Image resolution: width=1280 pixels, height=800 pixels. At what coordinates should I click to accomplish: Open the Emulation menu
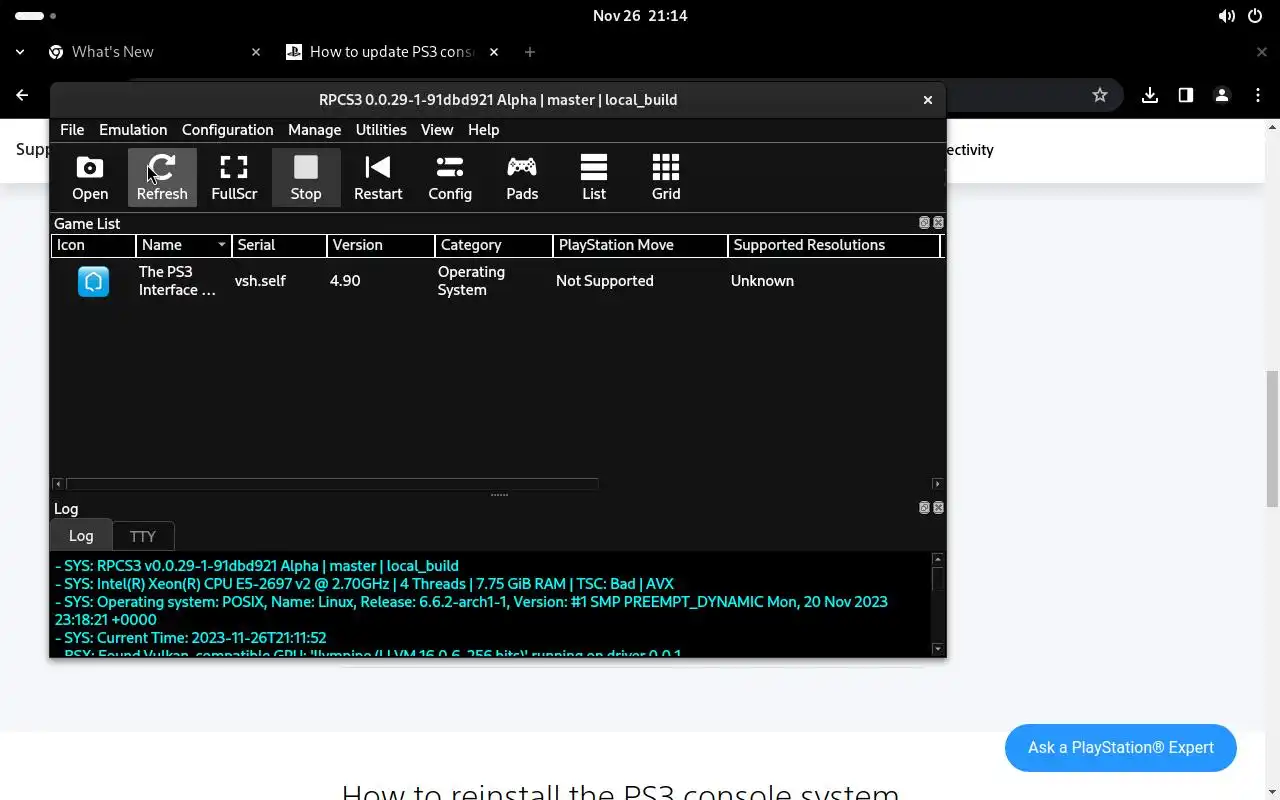tap(133, 130)
